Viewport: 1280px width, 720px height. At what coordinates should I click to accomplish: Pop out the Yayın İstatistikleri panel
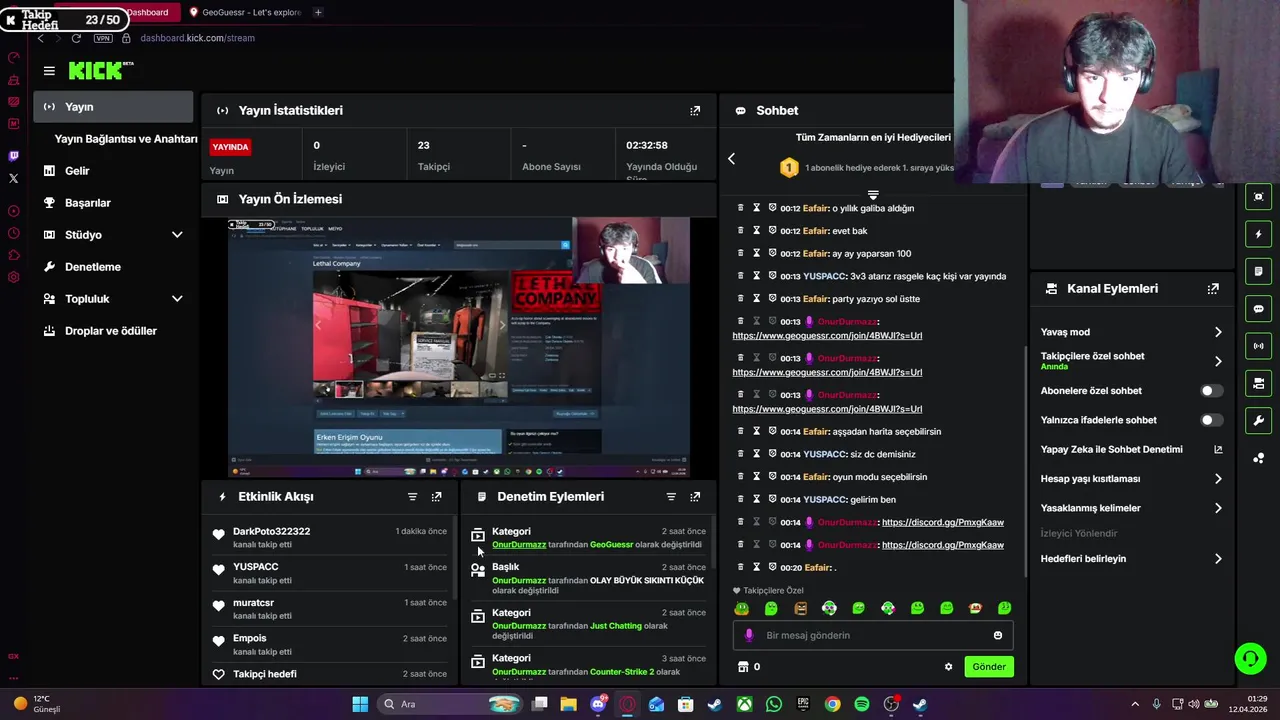[x=695, y=111]
